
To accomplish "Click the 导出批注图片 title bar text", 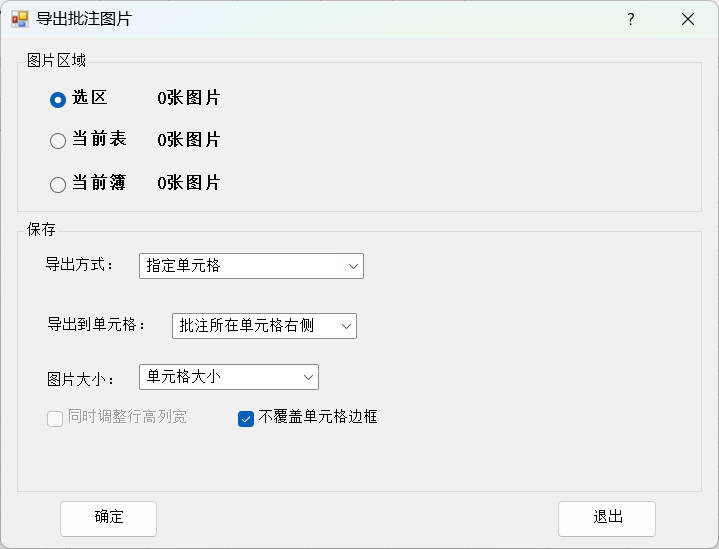I will (83, 19).
